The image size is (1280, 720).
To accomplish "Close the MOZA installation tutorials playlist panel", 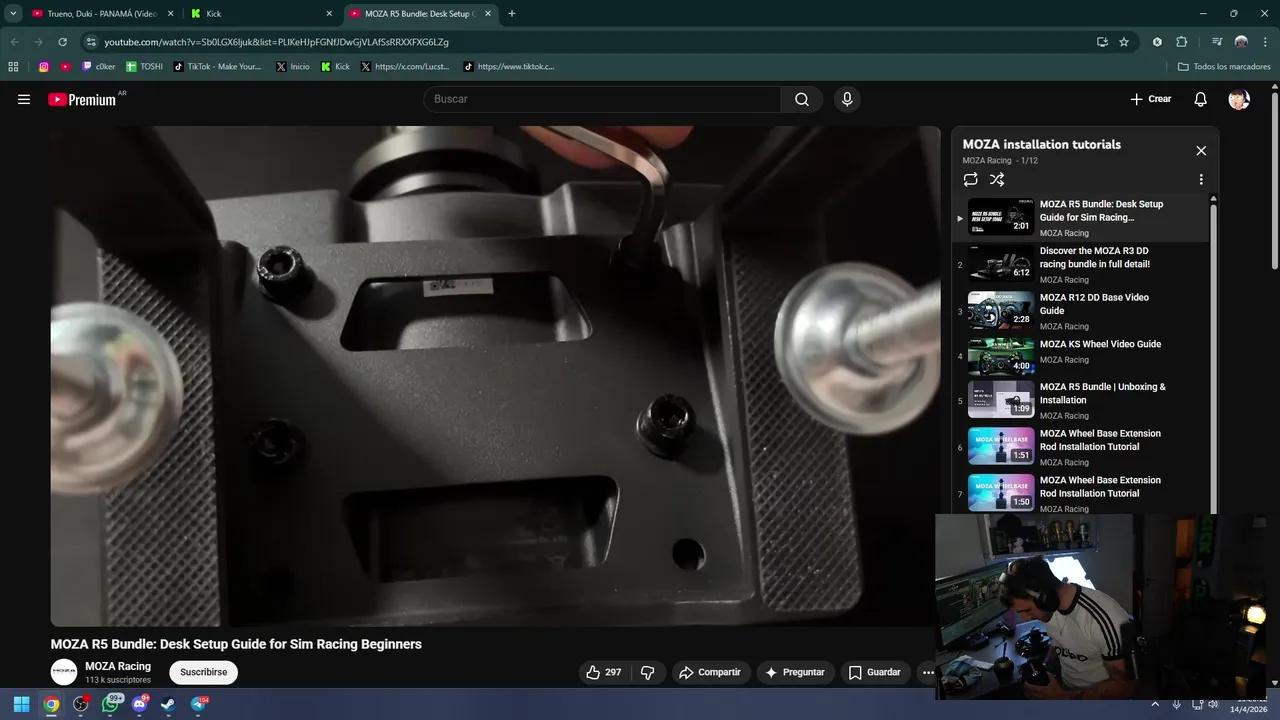I will [x=1201, y=151].
